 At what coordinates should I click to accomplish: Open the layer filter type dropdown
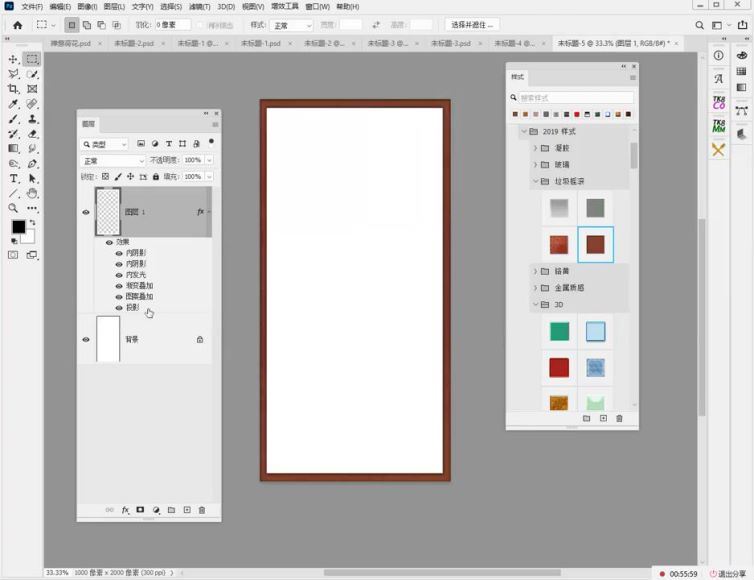coord(104,144)
